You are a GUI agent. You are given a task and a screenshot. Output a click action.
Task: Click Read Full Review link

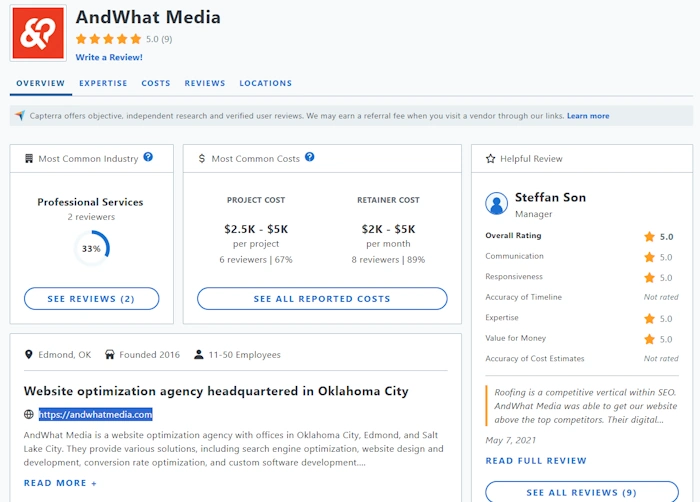tap(536, 460)
